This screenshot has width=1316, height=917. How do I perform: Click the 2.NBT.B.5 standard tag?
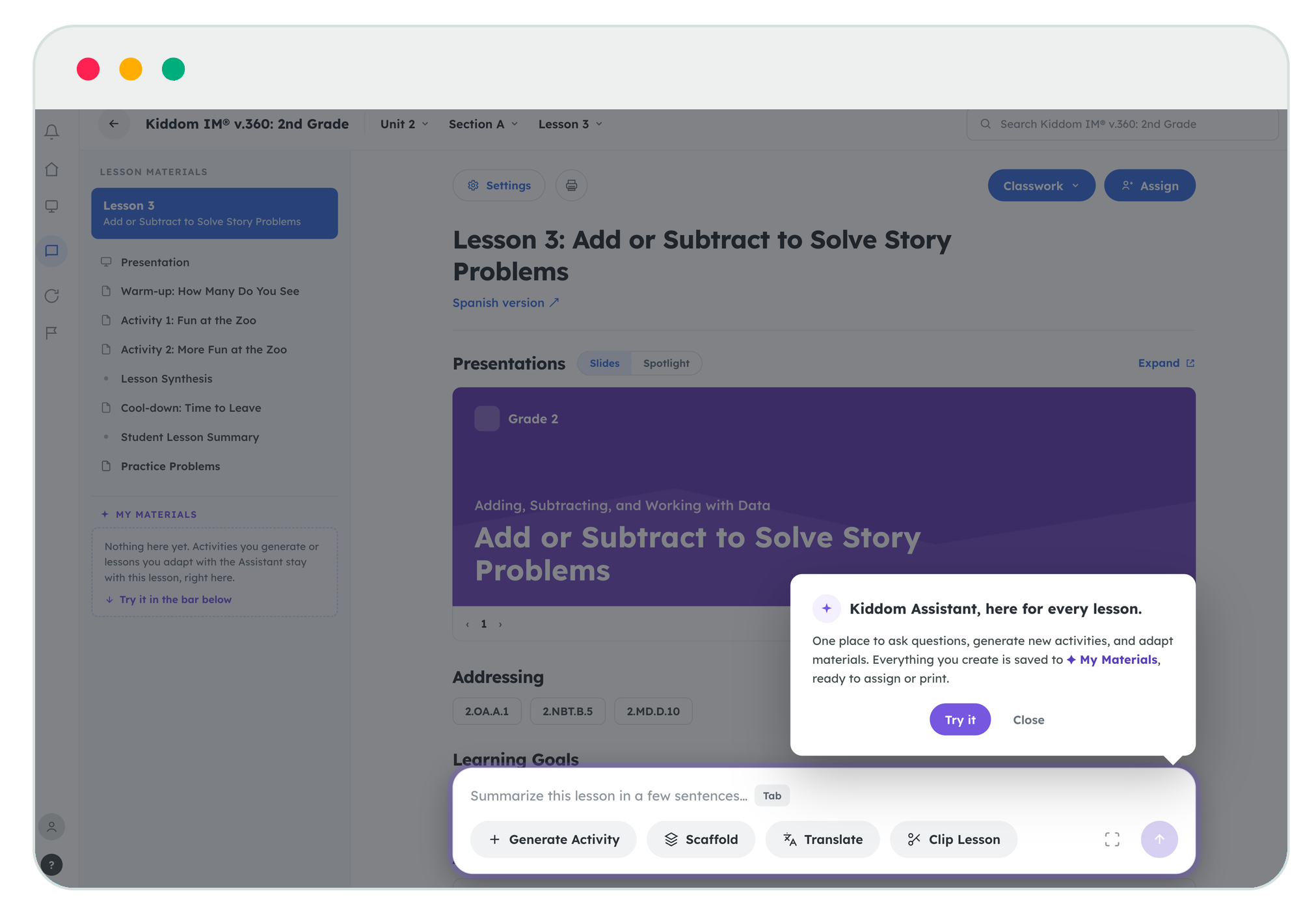click(x=567, y=711)
